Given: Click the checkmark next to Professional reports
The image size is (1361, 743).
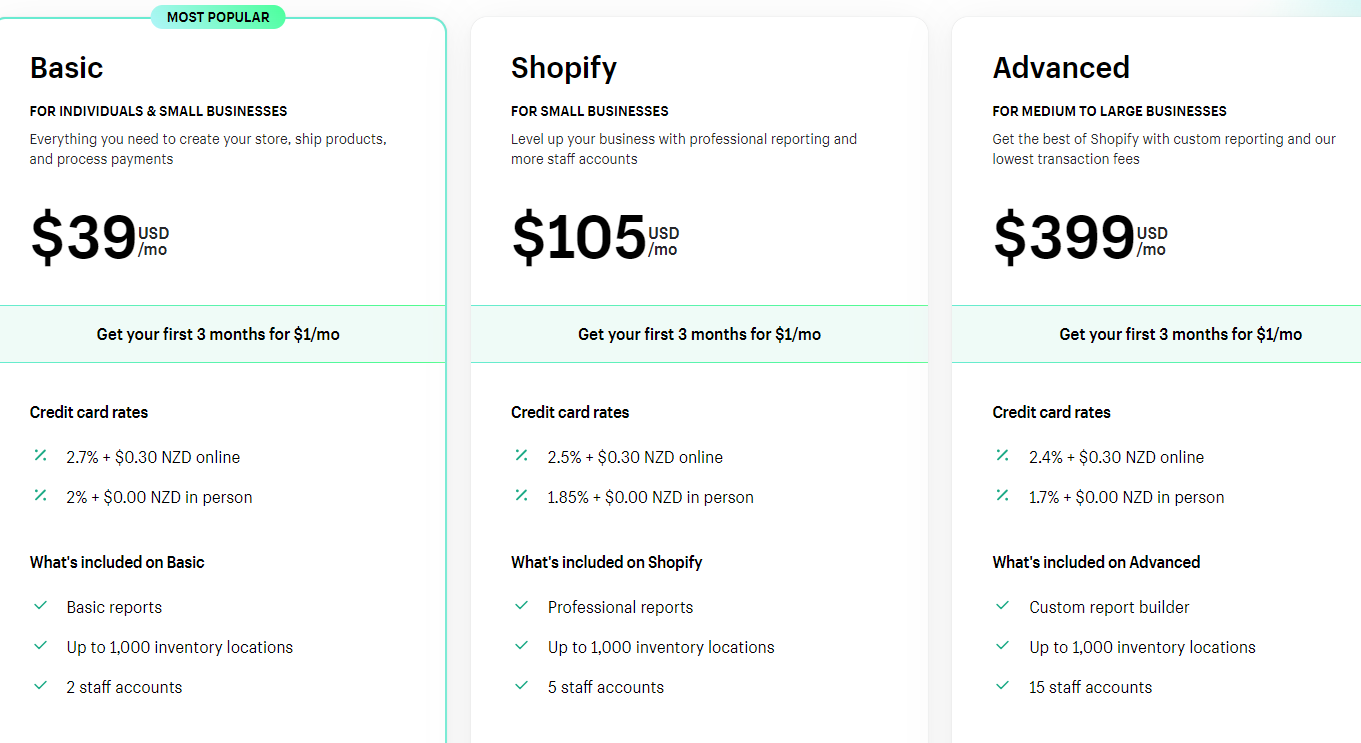Looking at the screenshot, I should tap(521, 606).
